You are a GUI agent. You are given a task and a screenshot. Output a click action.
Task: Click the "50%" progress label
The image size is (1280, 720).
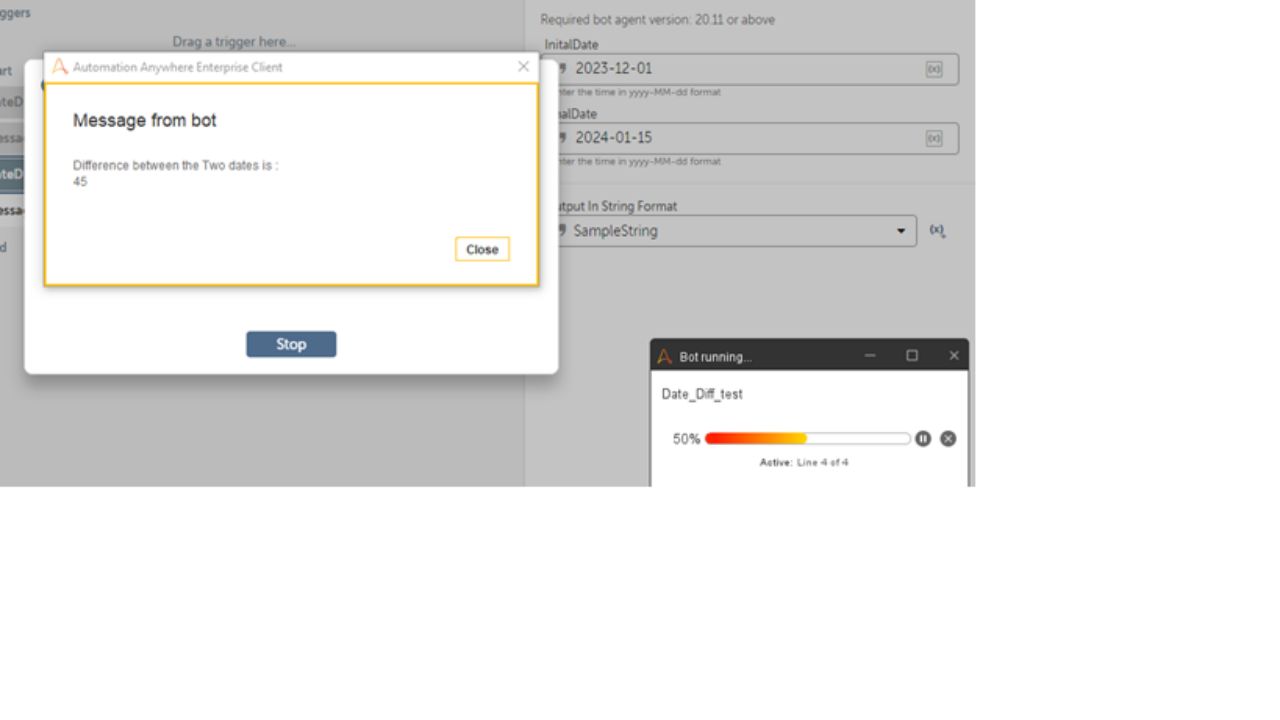coord(686,439)
